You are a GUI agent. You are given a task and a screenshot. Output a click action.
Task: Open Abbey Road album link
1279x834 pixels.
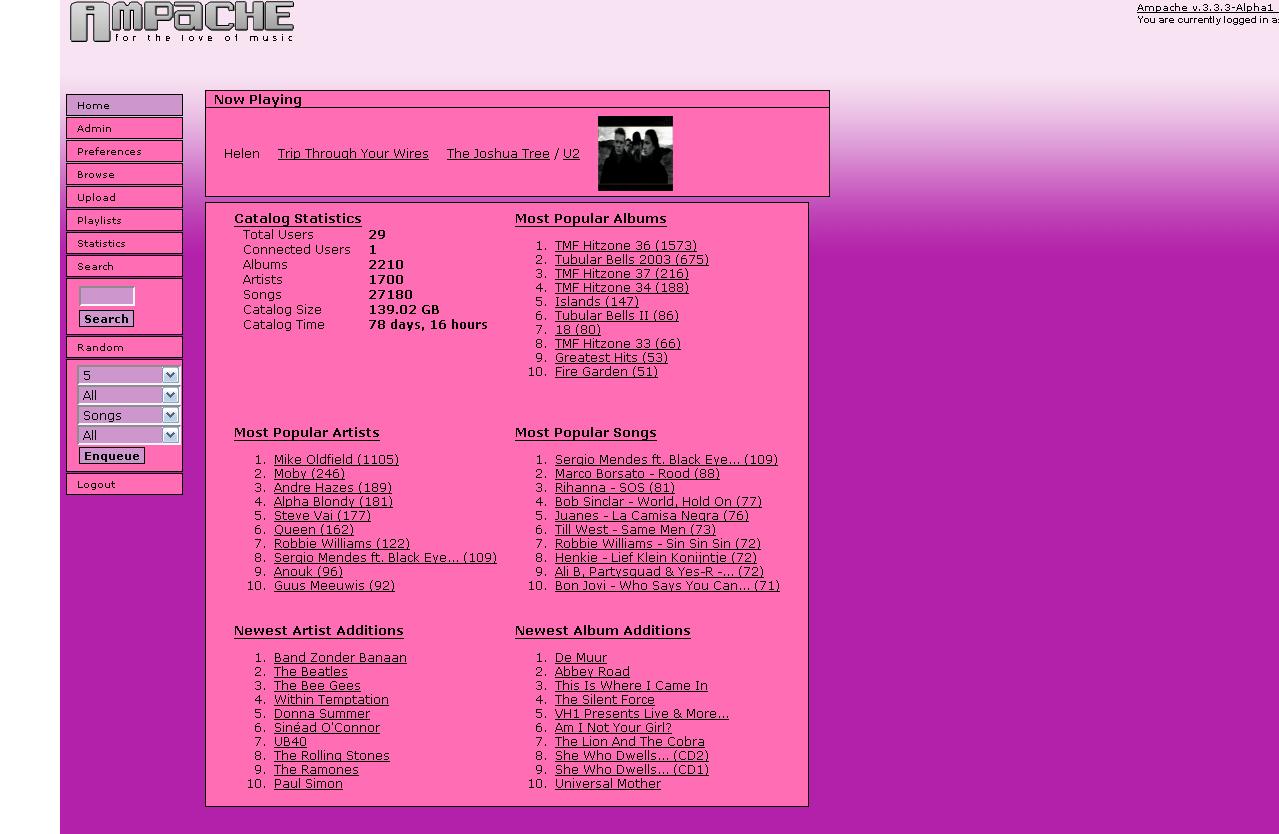[x=592, y=672]
